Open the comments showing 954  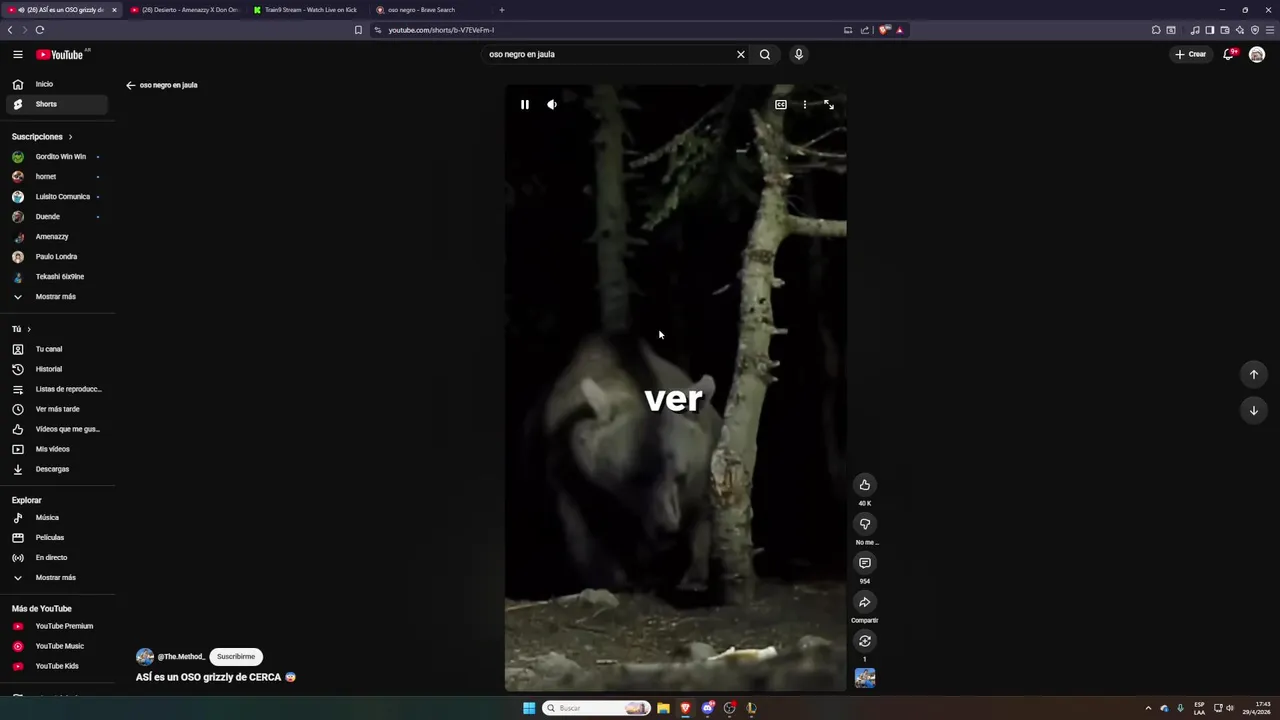(865, 563)
